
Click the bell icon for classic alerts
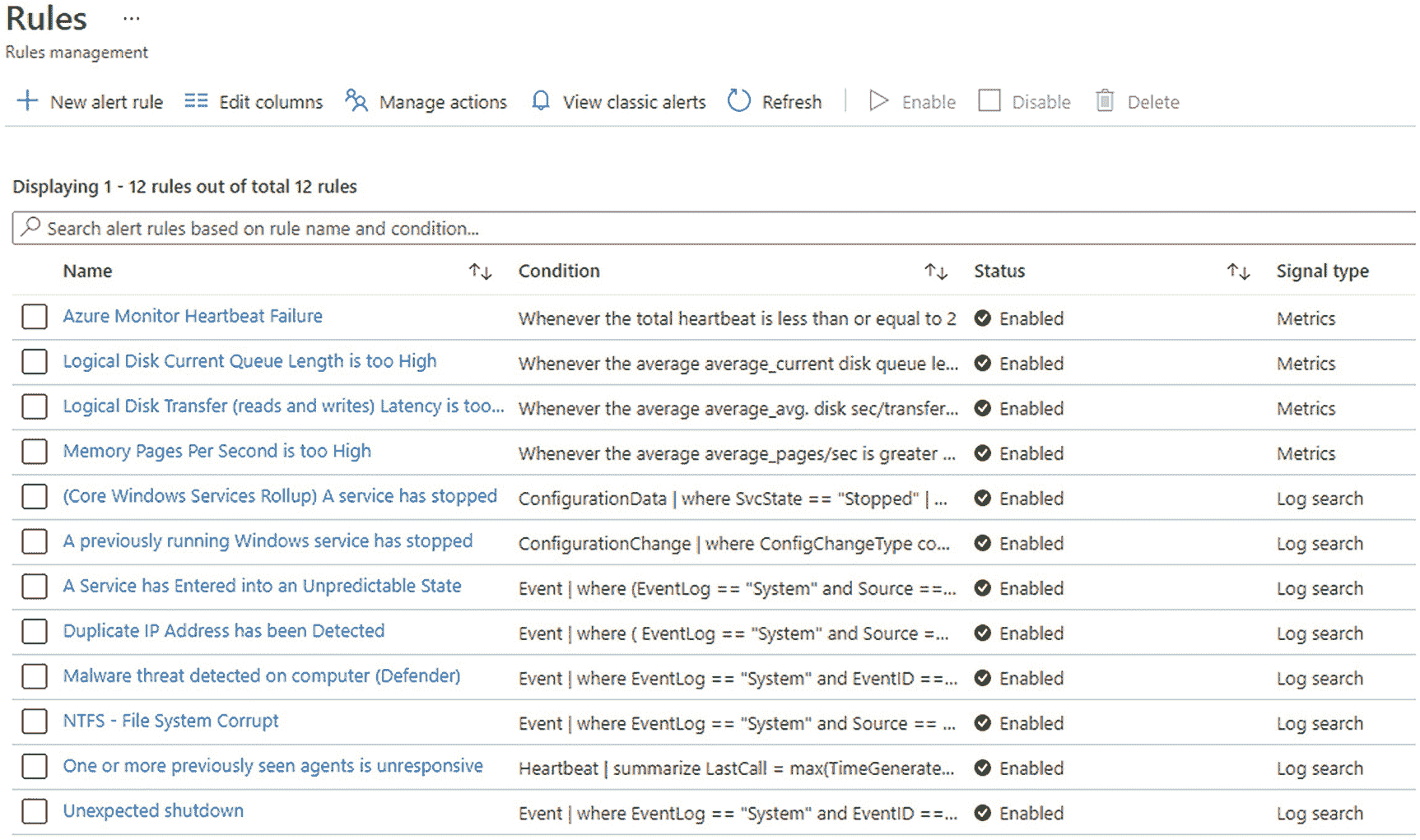pos(540,101)
